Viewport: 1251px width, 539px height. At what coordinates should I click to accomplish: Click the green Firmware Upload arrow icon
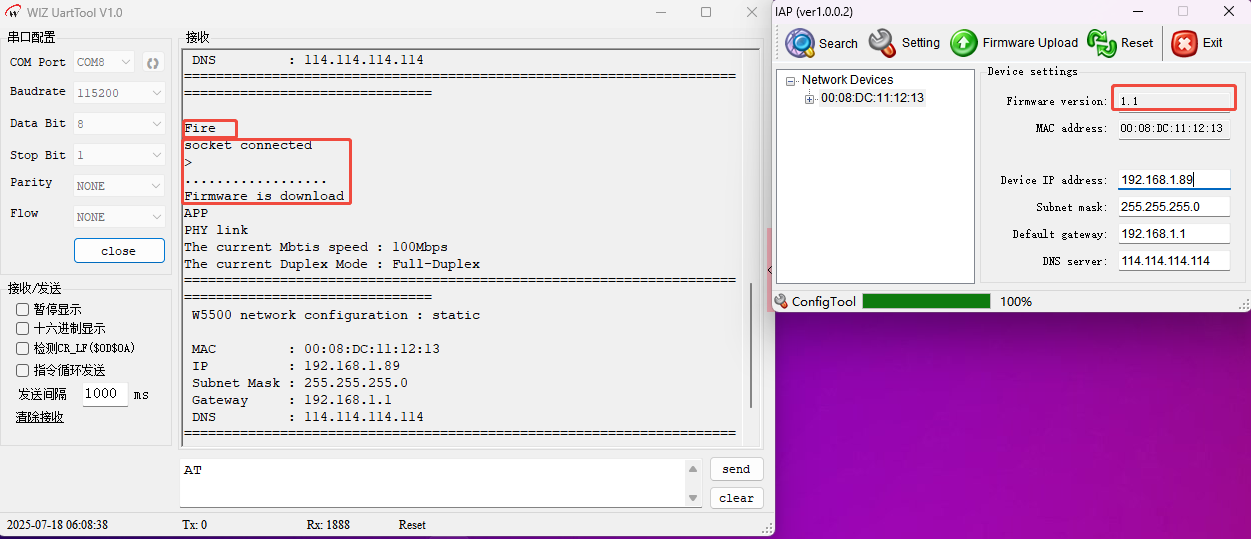coord(964,43)
